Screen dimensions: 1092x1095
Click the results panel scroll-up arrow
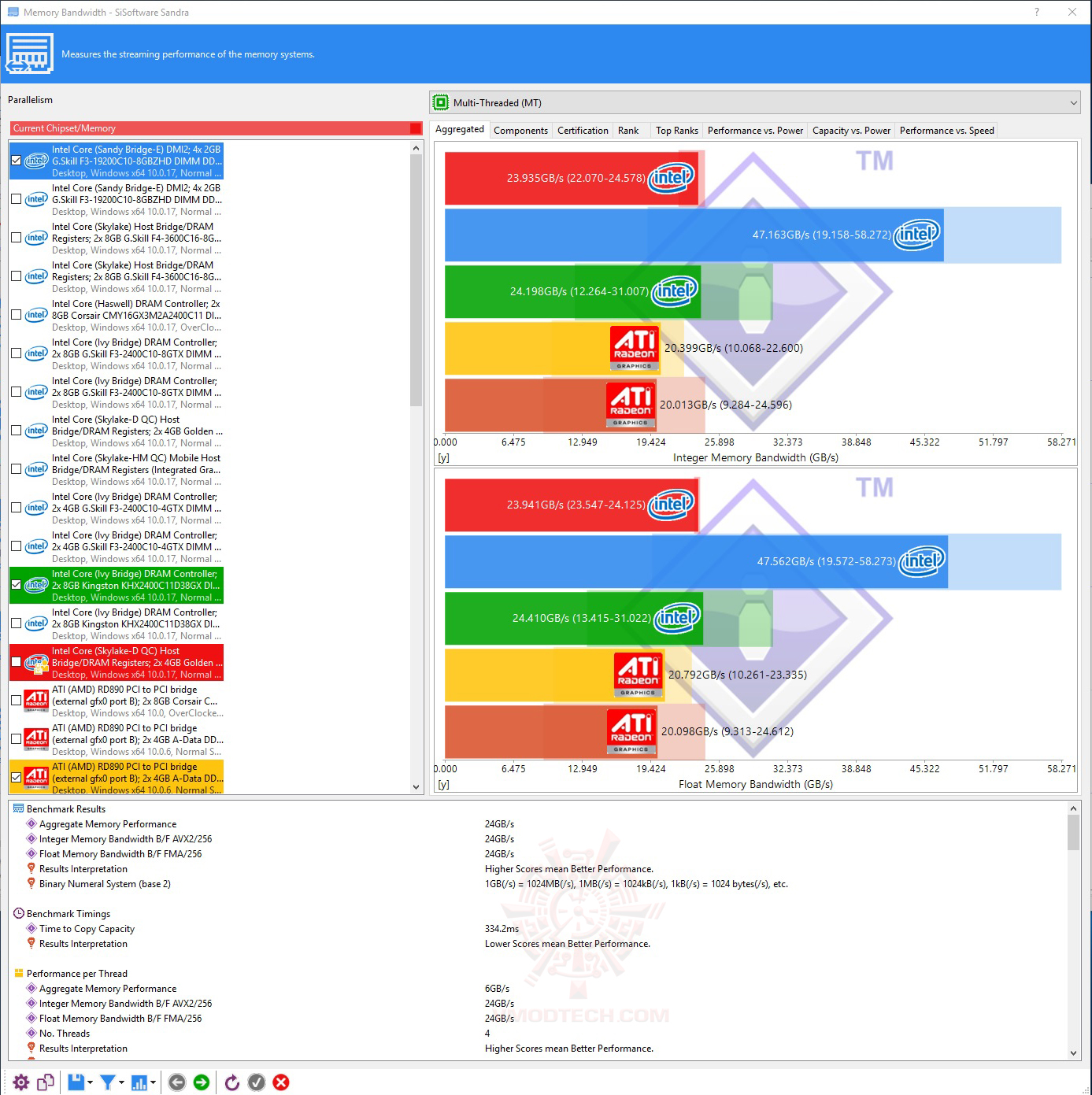click(x=1073, y=808)
